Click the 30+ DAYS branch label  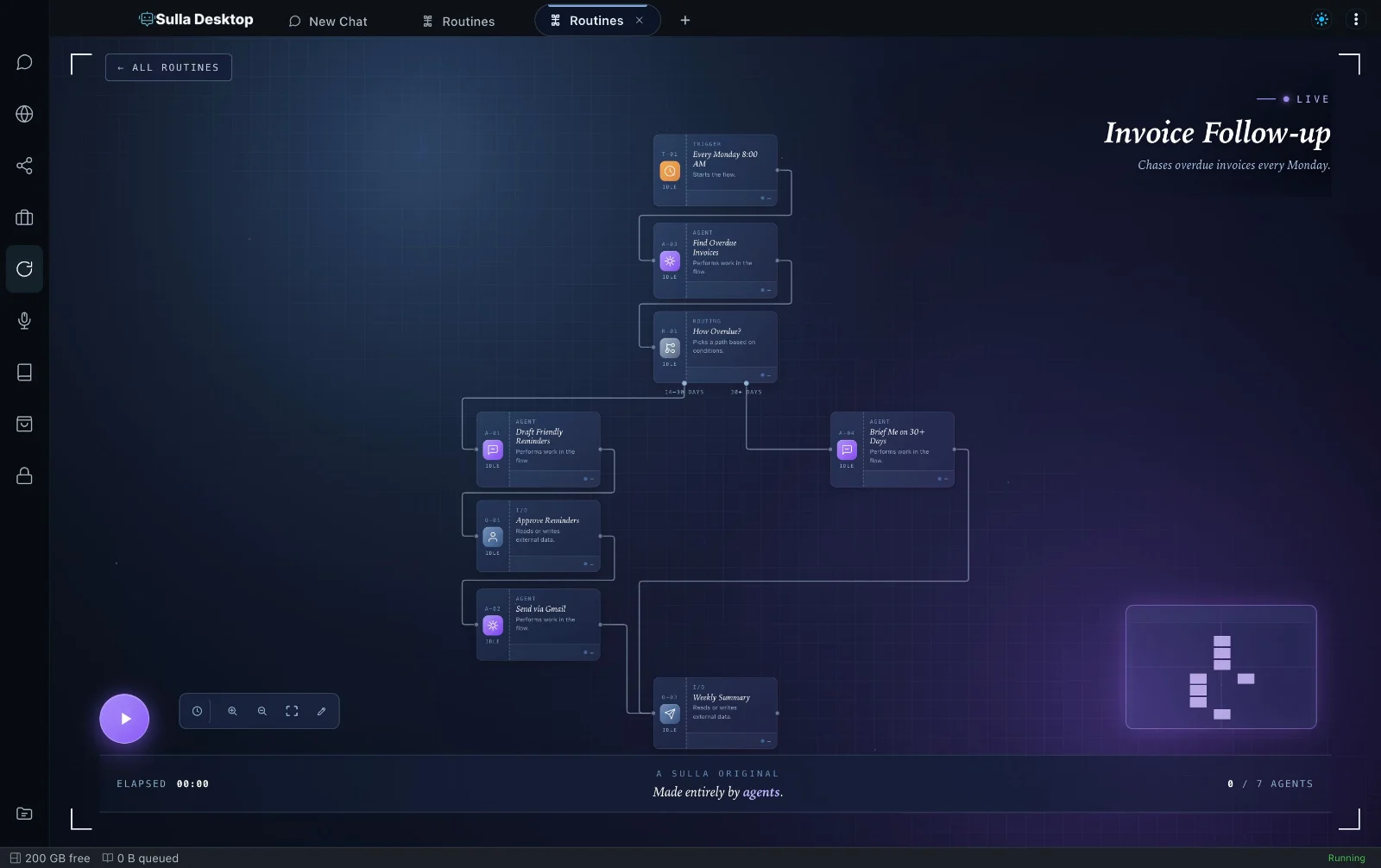click(x=747, y=392)
